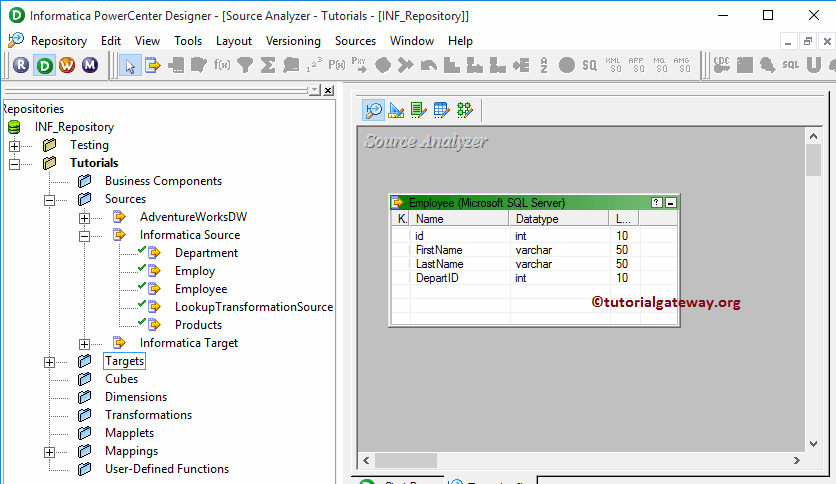This screenshot has width=836, height=484.
Task: Expand the Mappings folder node
Action: click(49, 452)
